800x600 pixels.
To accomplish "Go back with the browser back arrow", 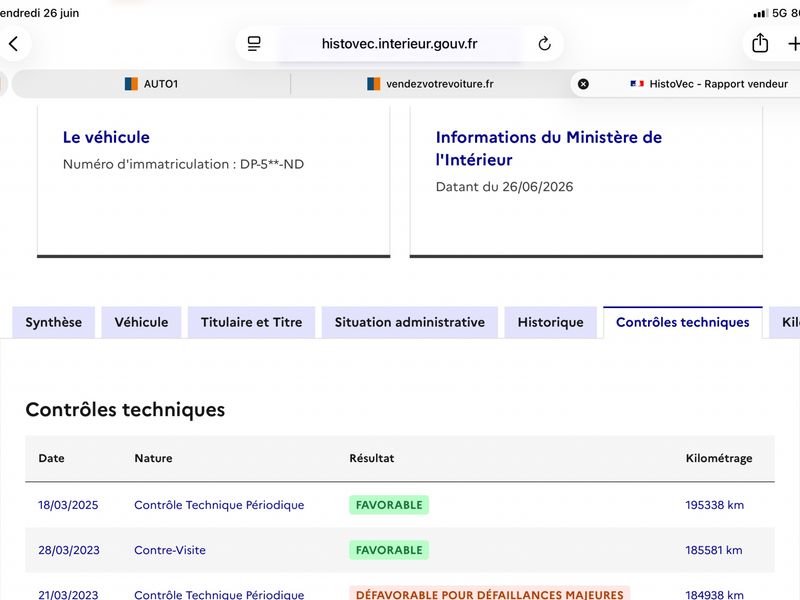I will (x=14, y=44).
